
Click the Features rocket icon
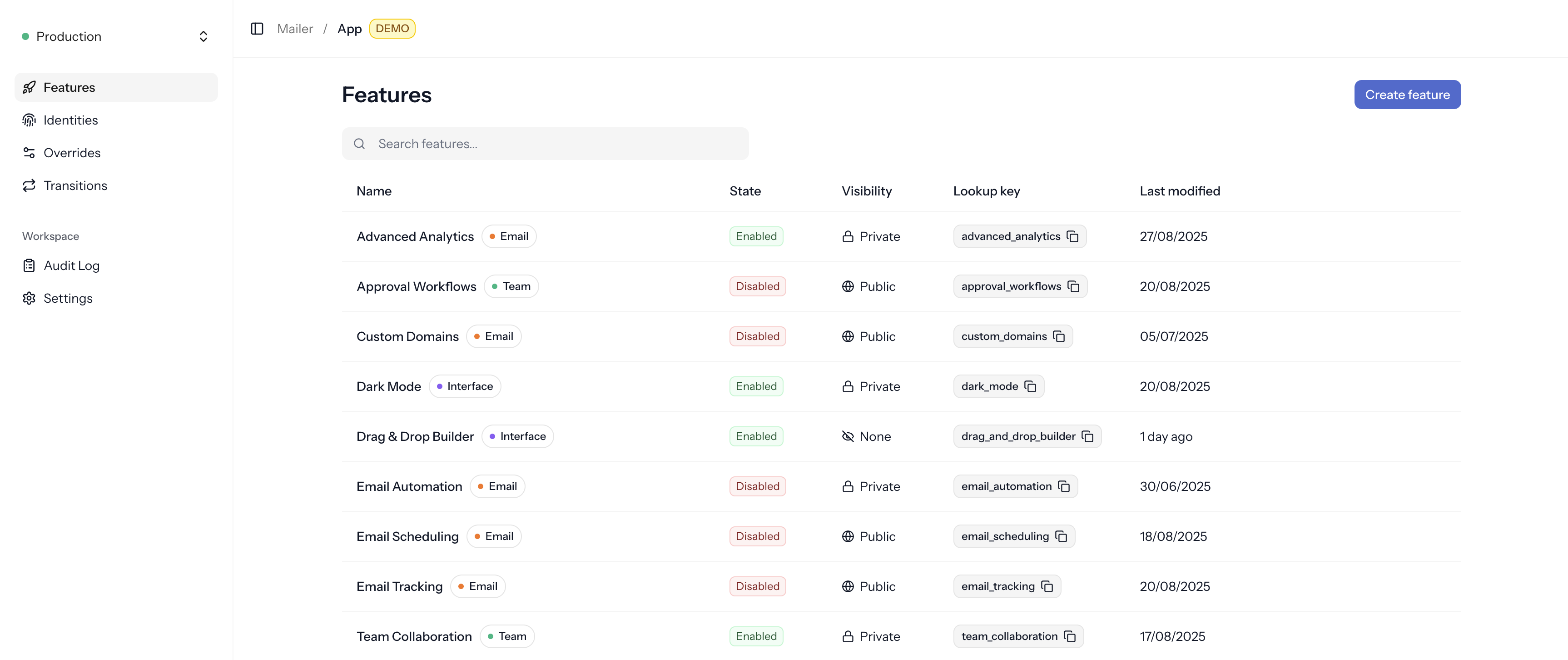click(x=29, y=87)
